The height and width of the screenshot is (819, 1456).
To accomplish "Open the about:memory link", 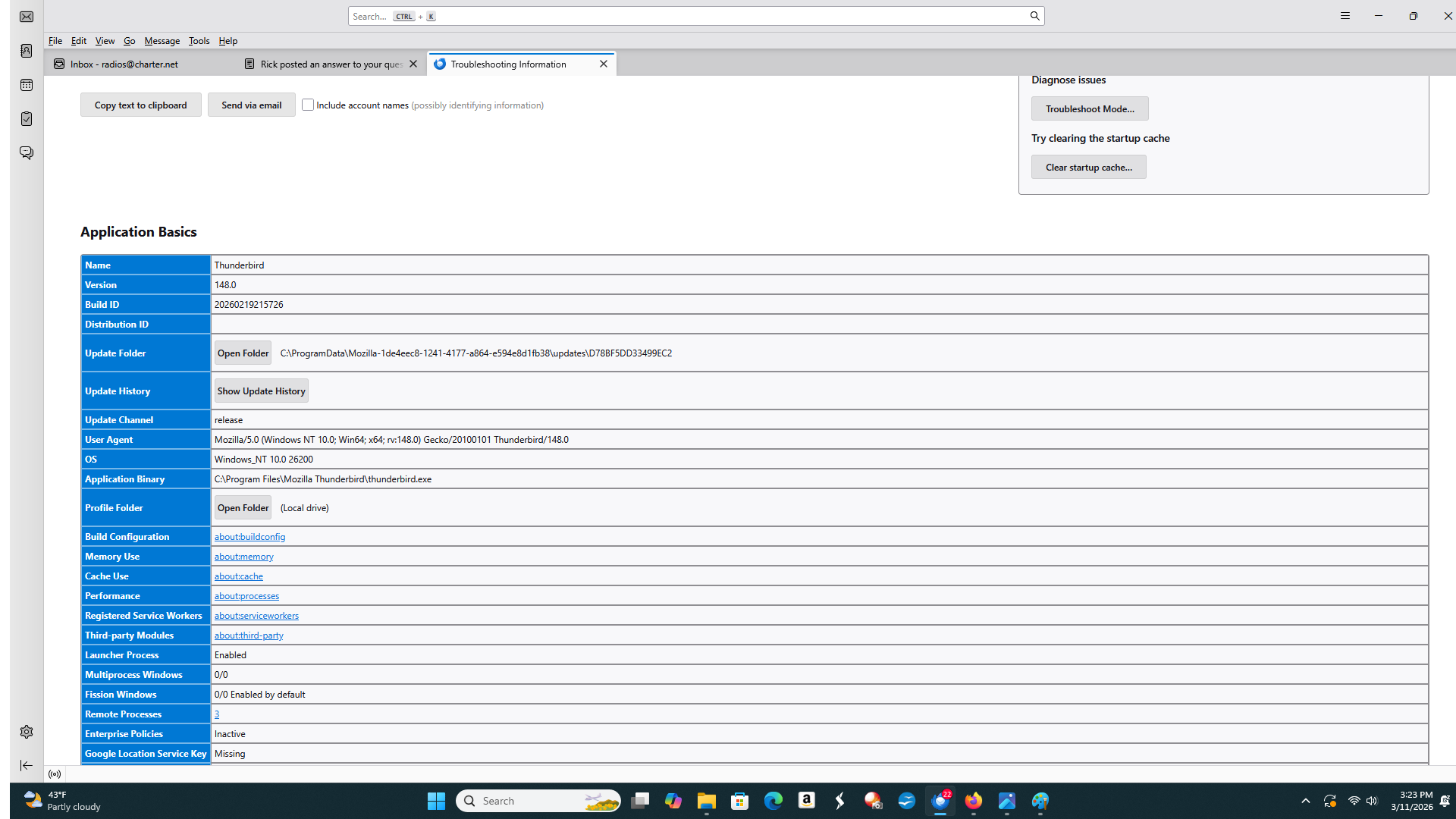I will pyautogui.click(x=243, y=557).
